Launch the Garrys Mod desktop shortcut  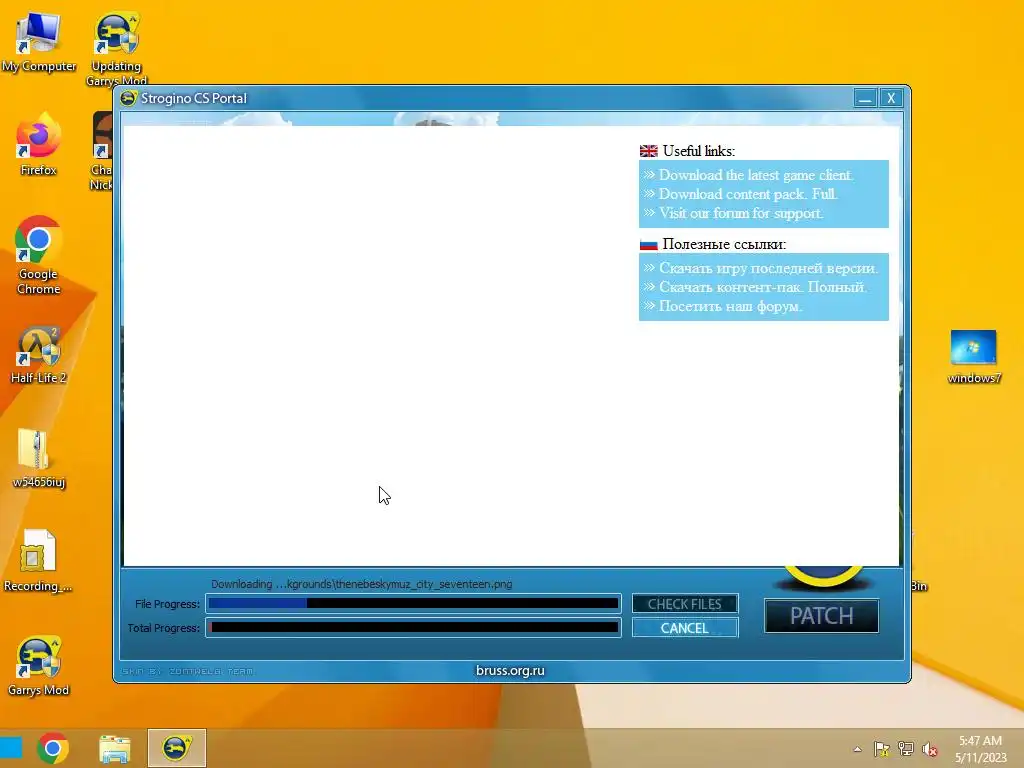pos(38,666)
